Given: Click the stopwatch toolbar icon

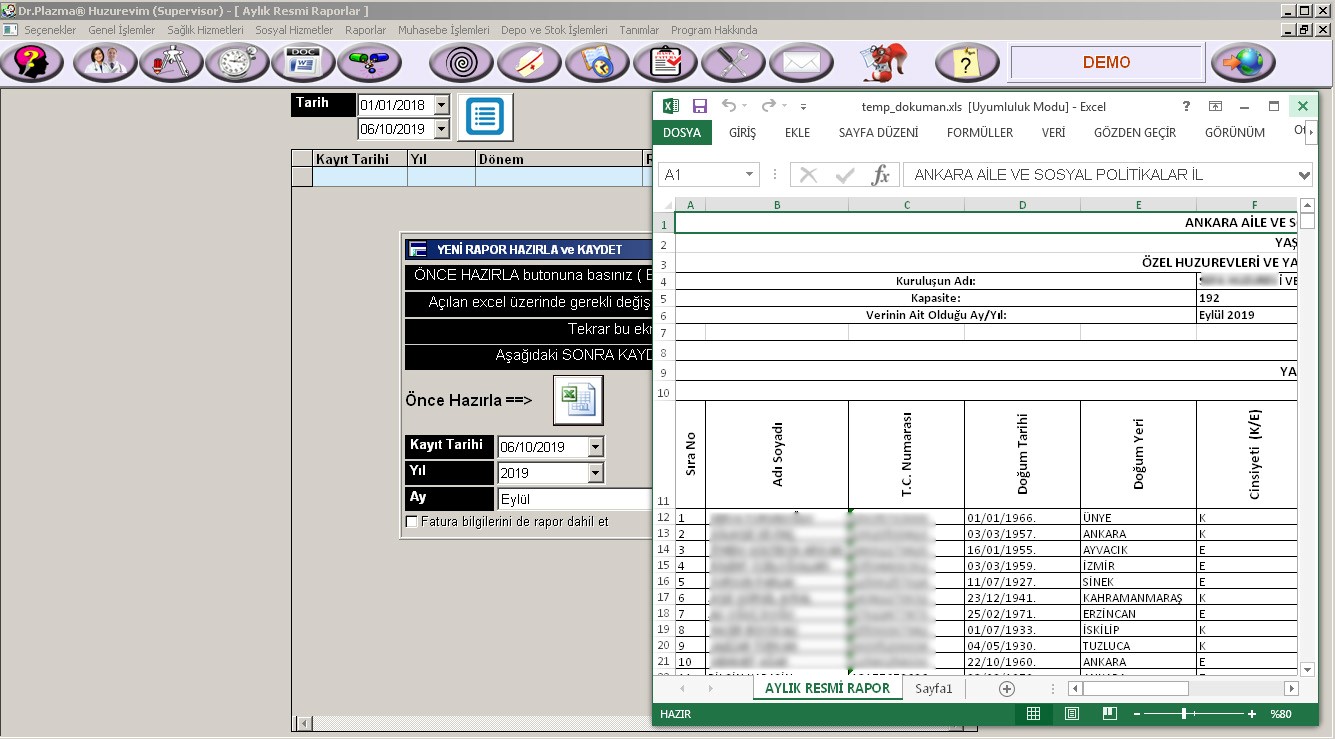Looking at the screenshot, I should (237, 63).
